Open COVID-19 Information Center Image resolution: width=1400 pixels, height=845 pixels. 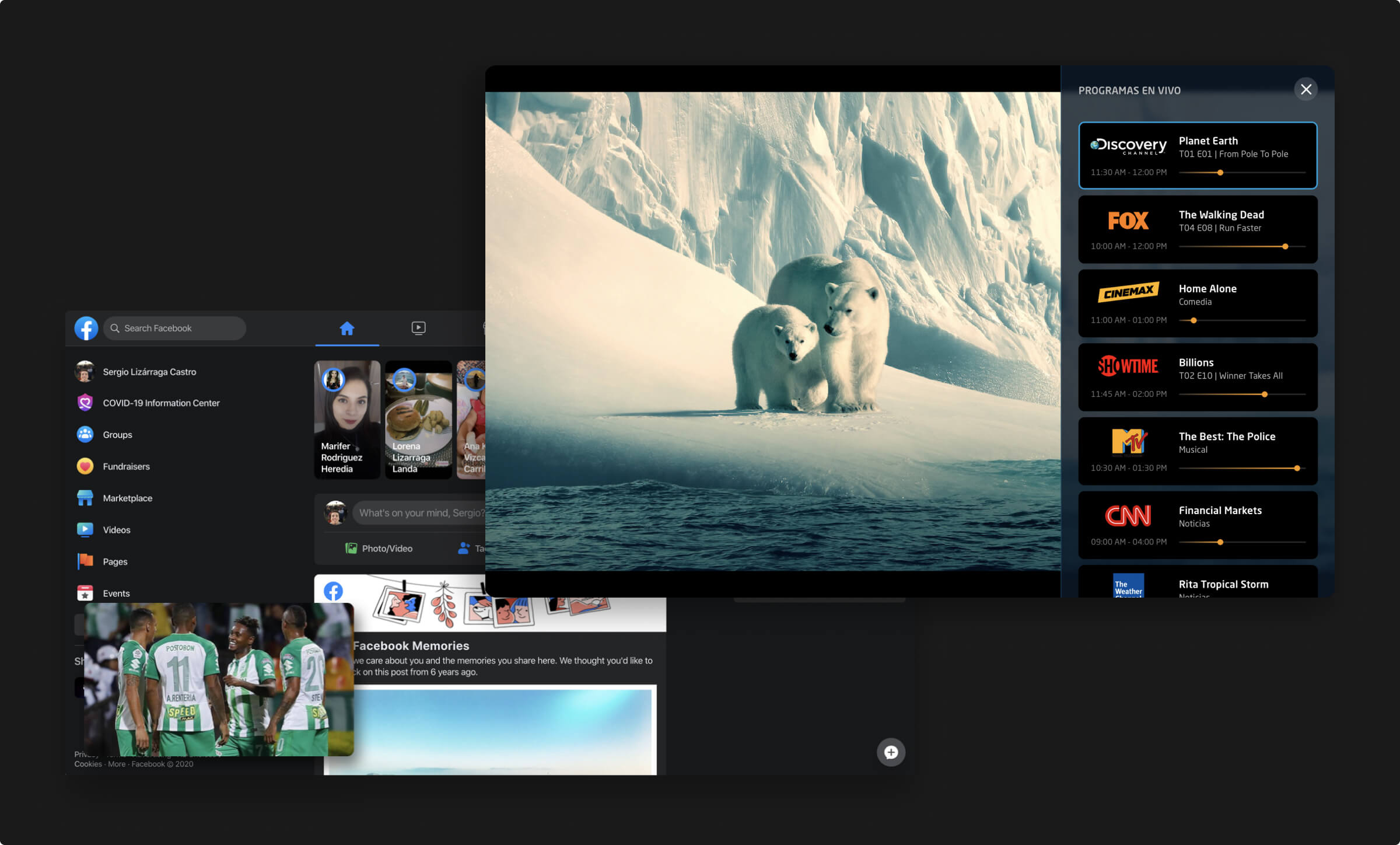160,403
